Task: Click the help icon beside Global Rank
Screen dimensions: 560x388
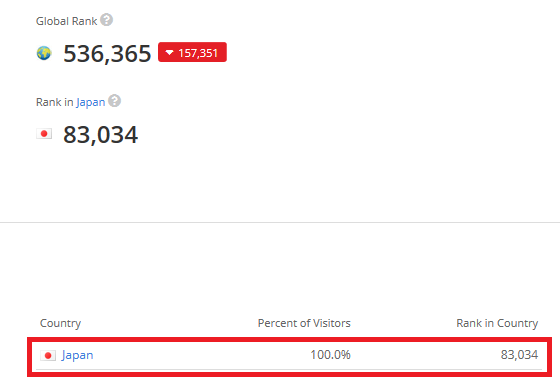Action: (106, 20)
